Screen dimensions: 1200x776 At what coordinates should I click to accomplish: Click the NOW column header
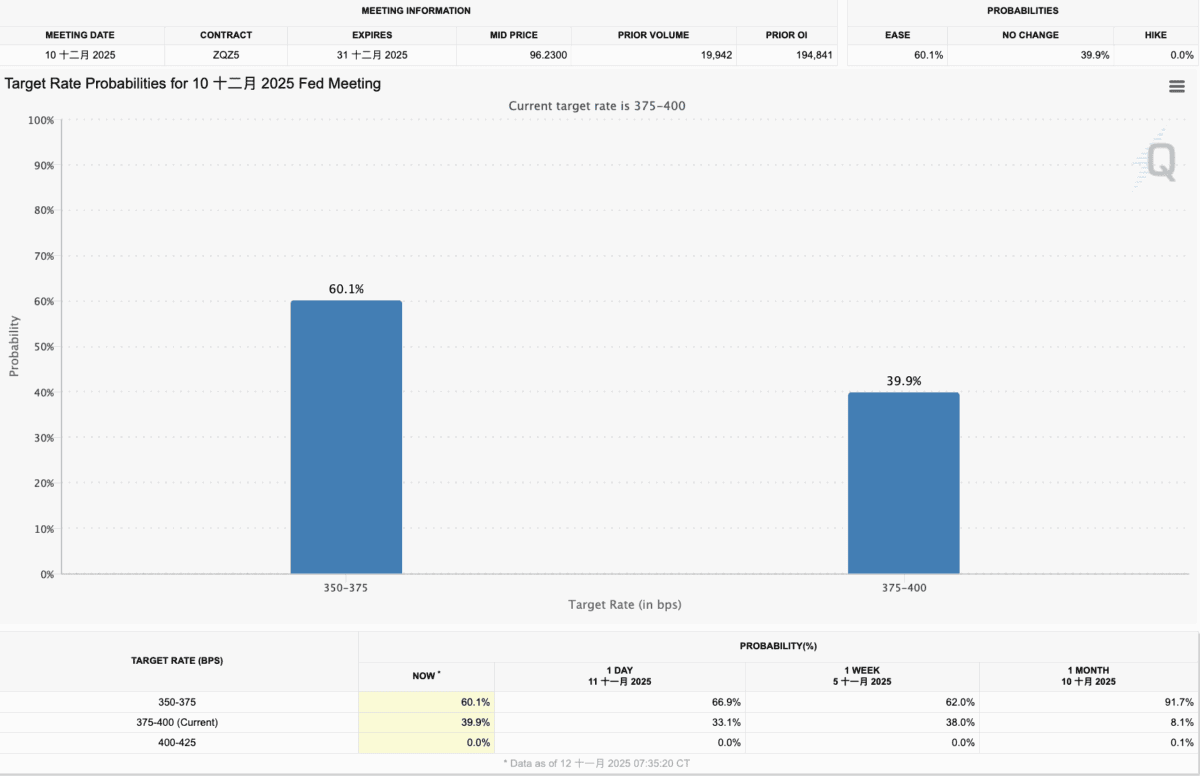(425, 676)
